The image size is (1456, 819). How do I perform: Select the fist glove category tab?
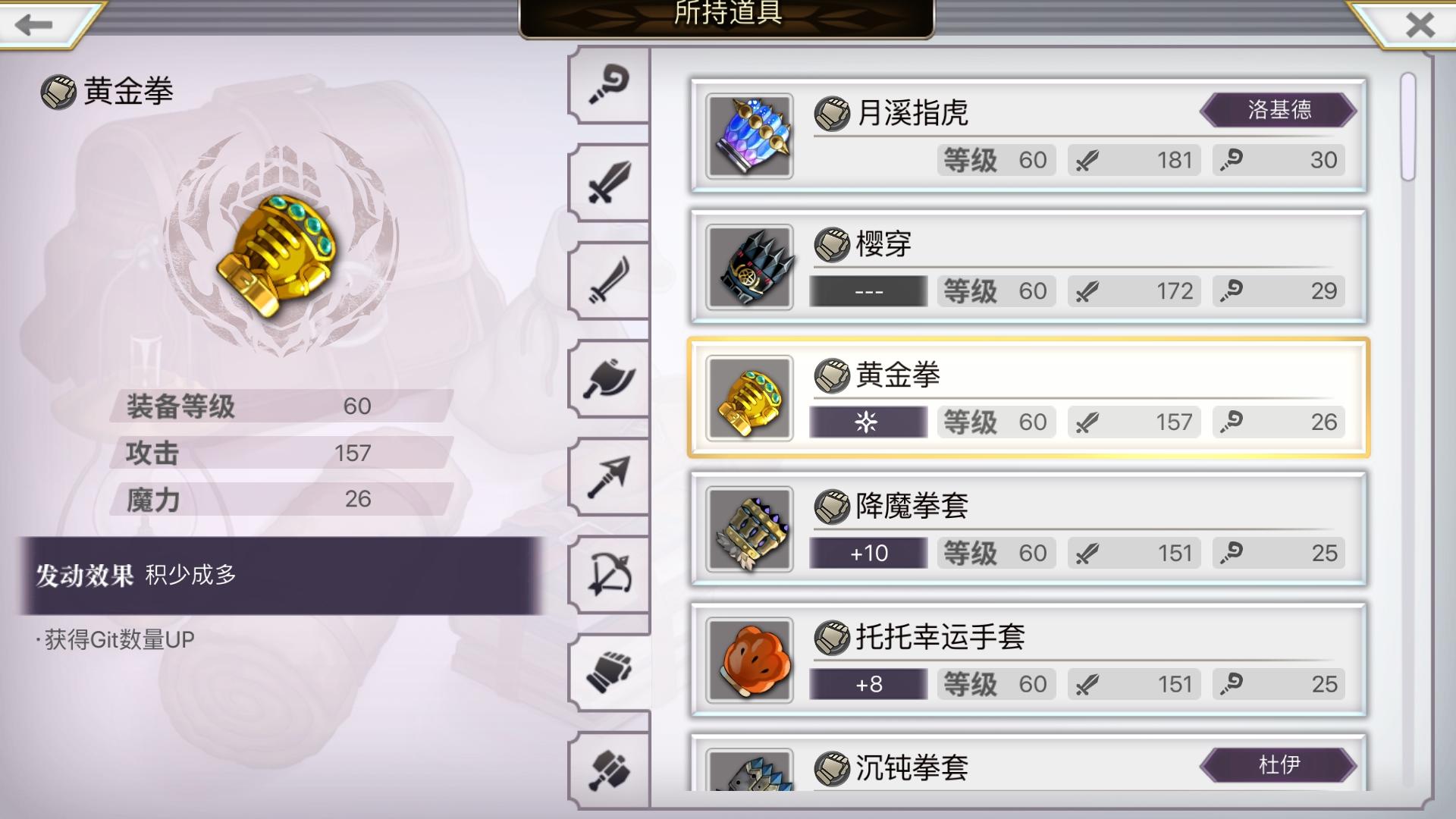click(609, 672)
